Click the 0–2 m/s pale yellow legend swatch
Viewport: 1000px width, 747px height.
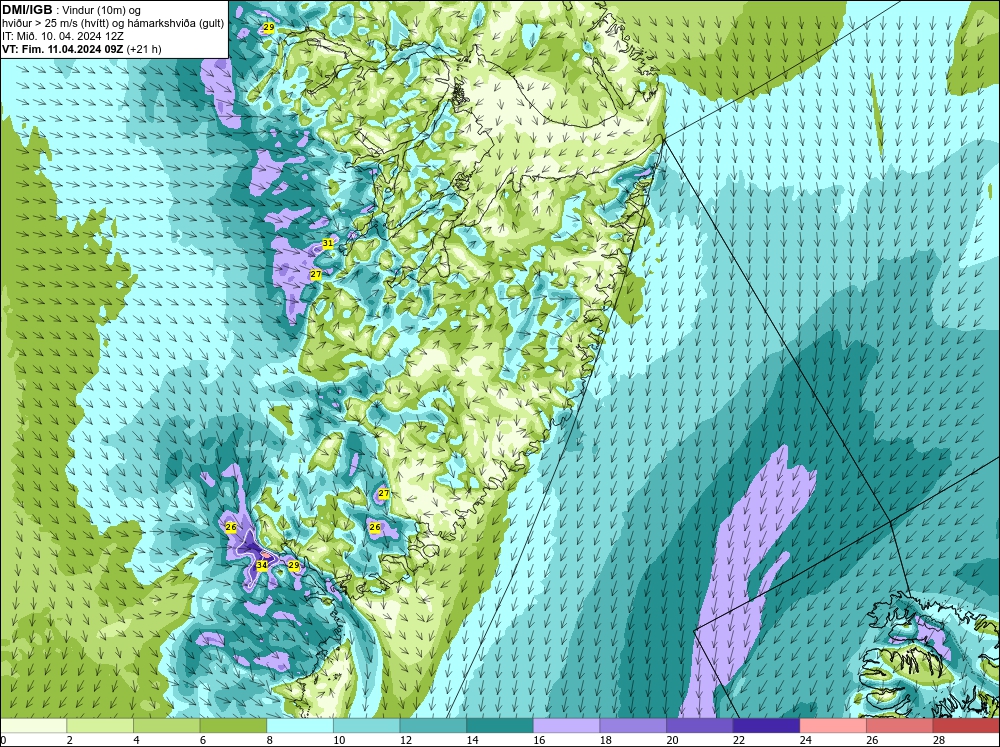coord(33,726)
